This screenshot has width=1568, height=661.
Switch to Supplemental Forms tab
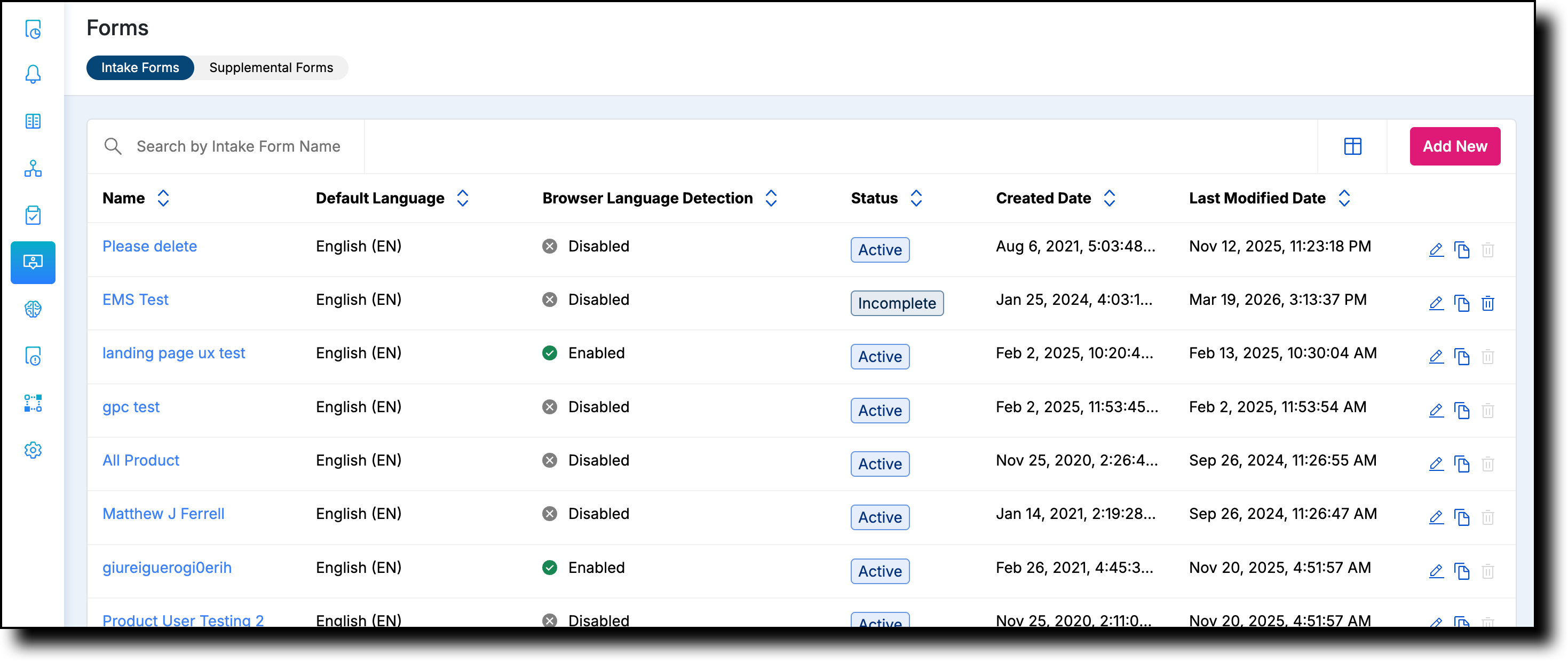pyautogui.click(x=271, y=68)
